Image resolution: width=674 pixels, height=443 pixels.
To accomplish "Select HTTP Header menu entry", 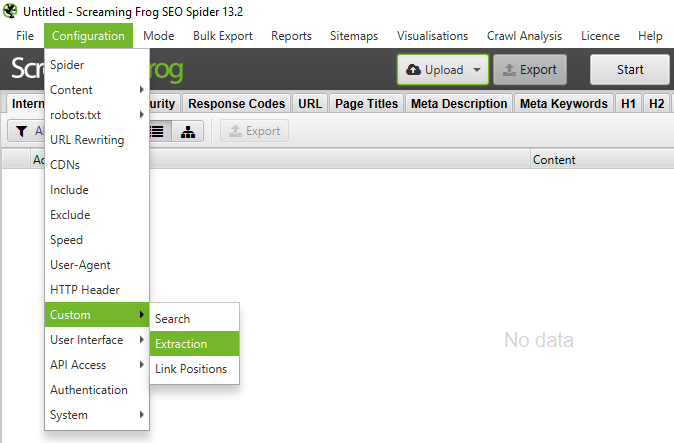I will tap(97, 290).
